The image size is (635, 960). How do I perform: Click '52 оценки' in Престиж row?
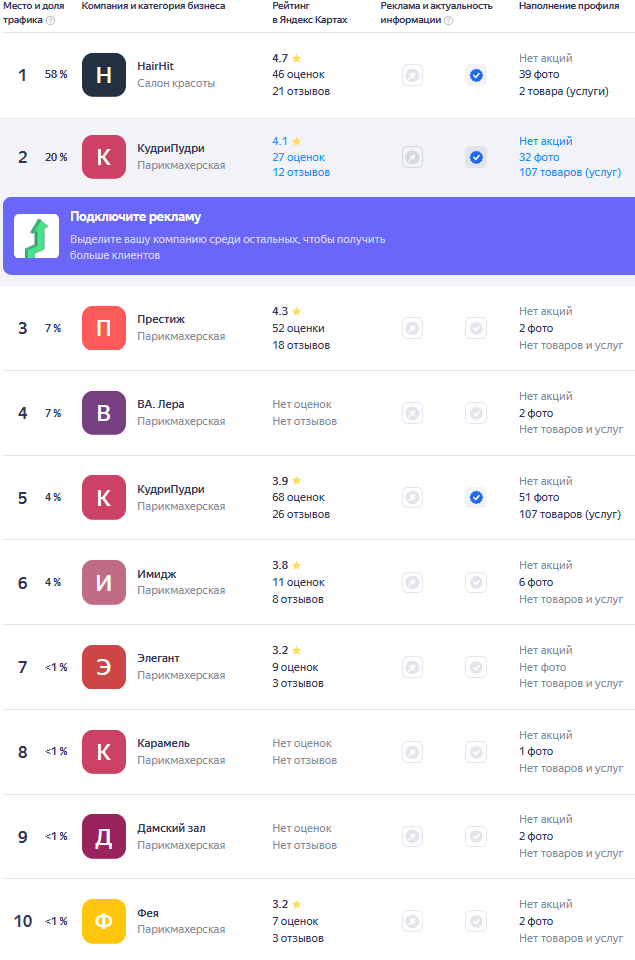(298, 328)
